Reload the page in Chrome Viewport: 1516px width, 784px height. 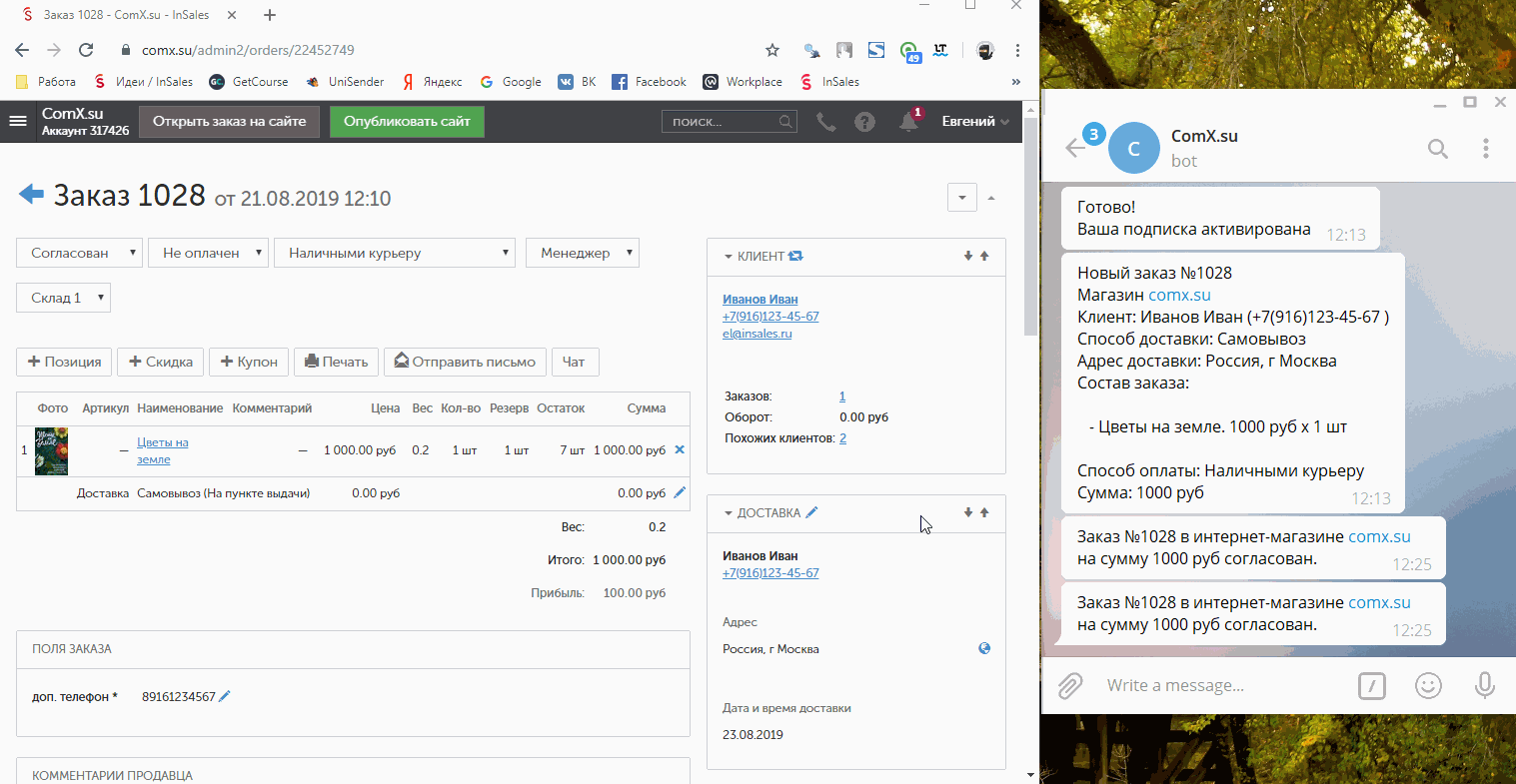(x=86, y=50)
